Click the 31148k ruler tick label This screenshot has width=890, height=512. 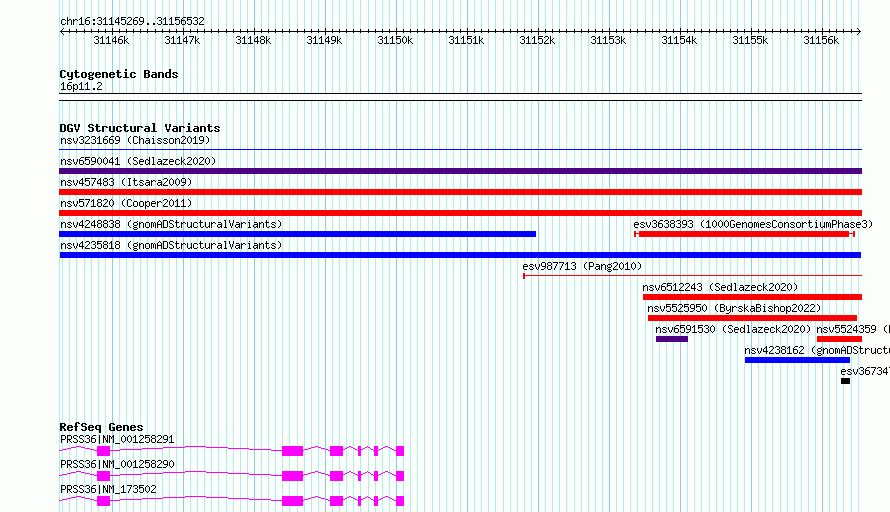pos(253,40)
